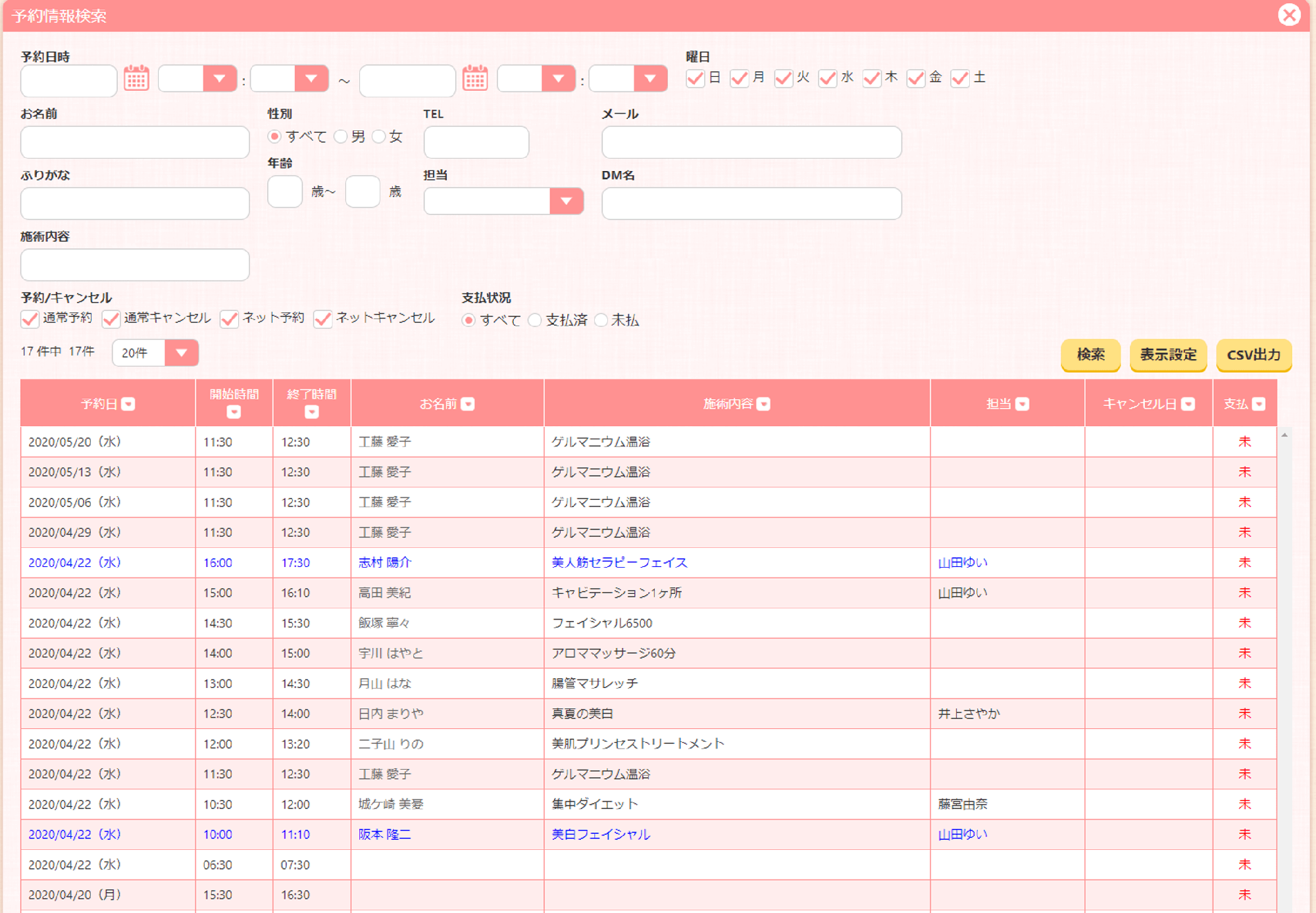This screenshot has height=913, width=1316.
Task: Sort by 施術内容 column arrow
Action: (x=763, y=404)
